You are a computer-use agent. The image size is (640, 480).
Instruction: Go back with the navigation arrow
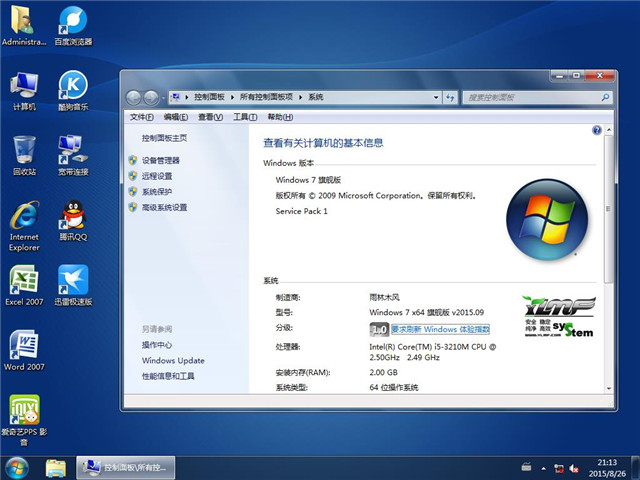(x=133, y=97)
